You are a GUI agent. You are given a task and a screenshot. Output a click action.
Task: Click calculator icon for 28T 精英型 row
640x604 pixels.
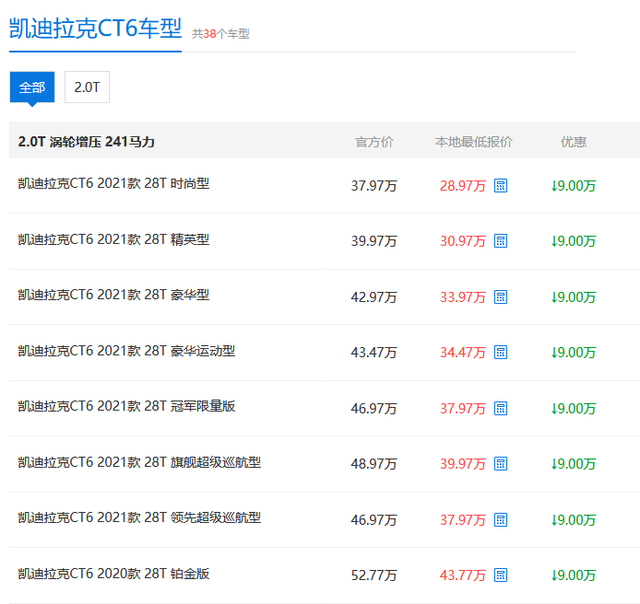[501, 241]
